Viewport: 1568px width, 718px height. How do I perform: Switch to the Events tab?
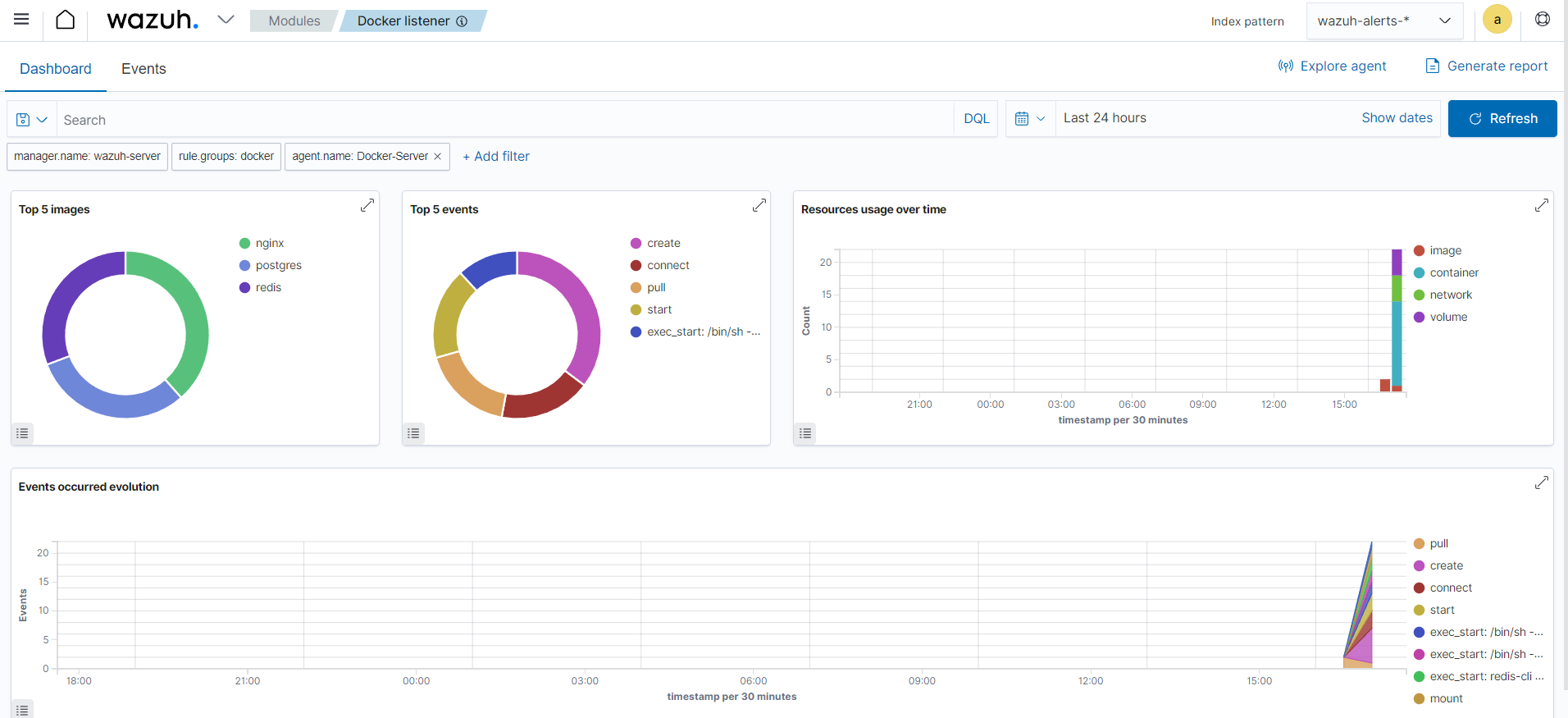coord(144,69)
